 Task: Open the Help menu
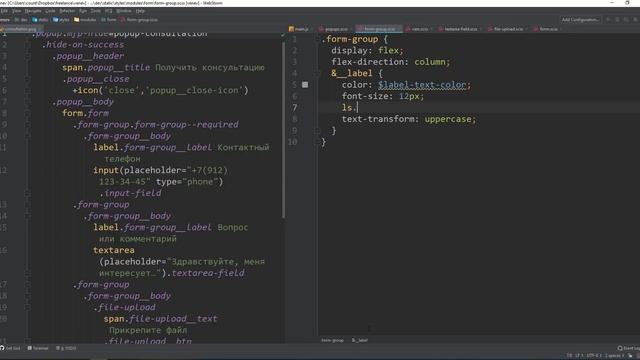coord(140,11)
